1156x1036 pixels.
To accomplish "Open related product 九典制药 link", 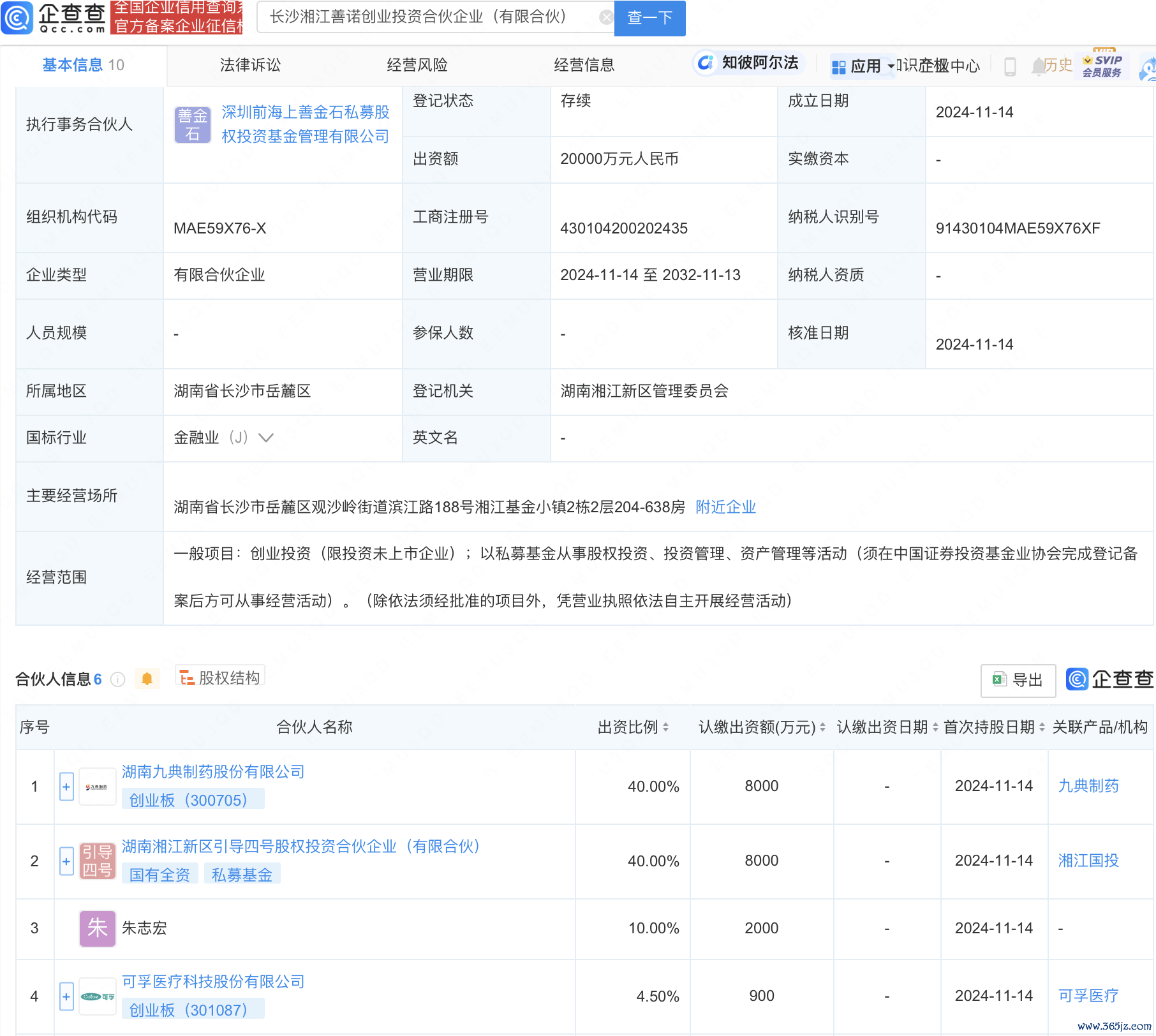I will (x=1088, y=786).
